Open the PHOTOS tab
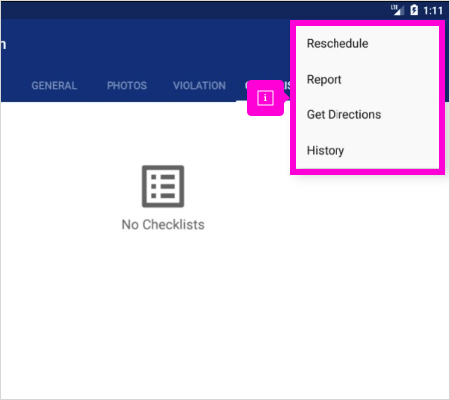 click(127, 86)
